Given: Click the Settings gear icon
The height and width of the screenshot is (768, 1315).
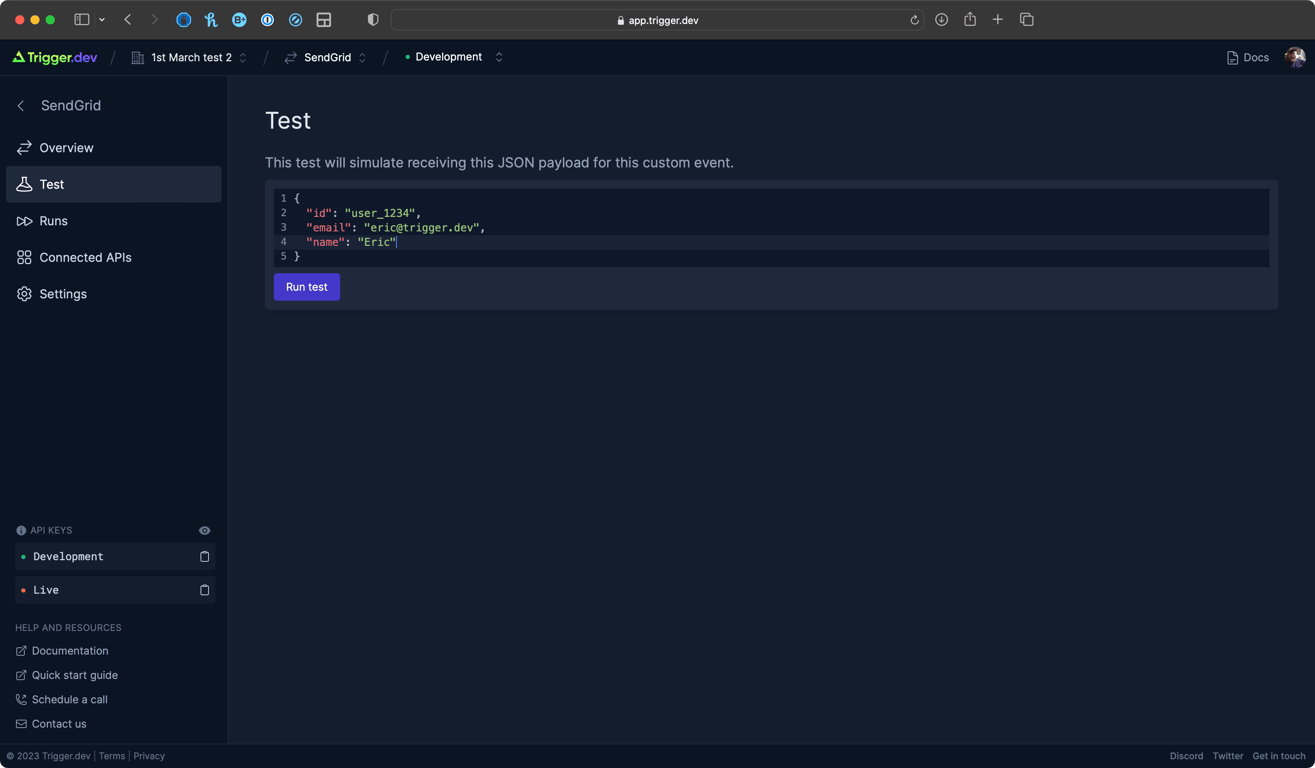Looking at the screenshot, I should [24, 294].
